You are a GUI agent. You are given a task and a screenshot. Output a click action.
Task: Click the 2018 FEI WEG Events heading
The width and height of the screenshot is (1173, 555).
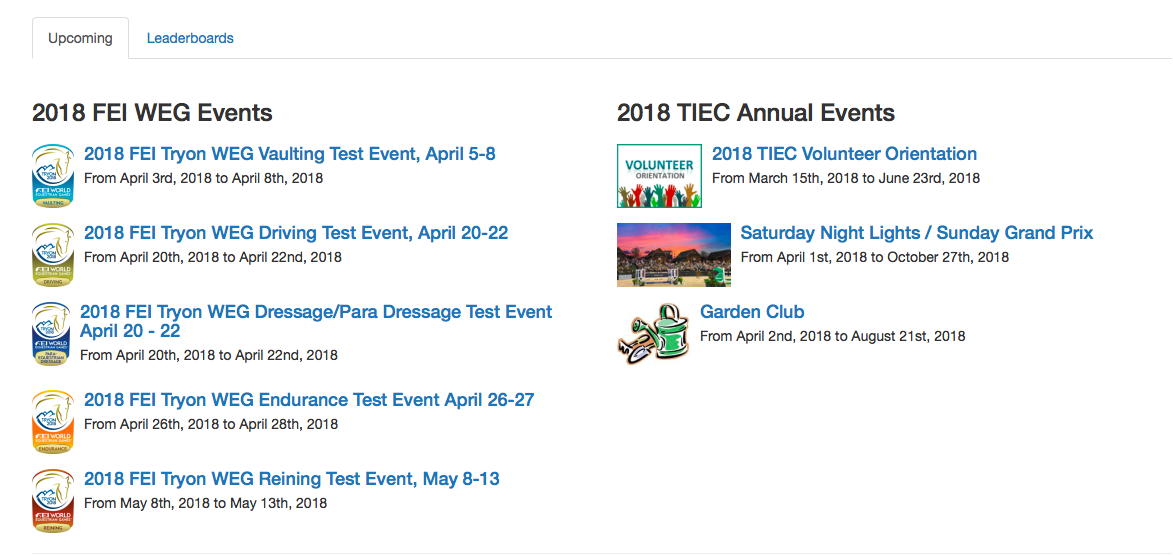pyautogui.click(x=152, y=113)
